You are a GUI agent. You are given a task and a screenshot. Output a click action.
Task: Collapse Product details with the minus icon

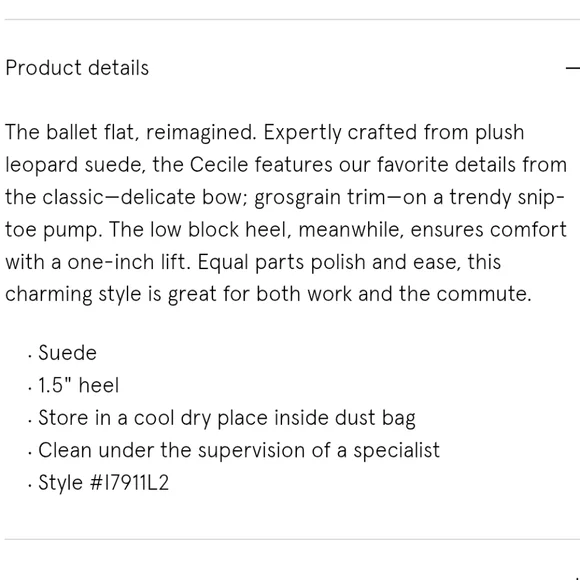573,68
